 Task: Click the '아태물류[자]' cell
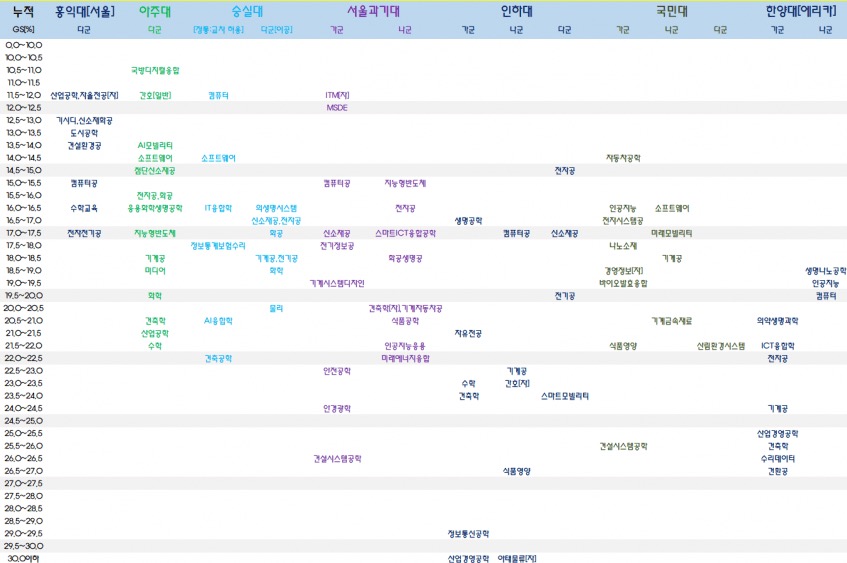pyautogui.click(x=516, y=559)
